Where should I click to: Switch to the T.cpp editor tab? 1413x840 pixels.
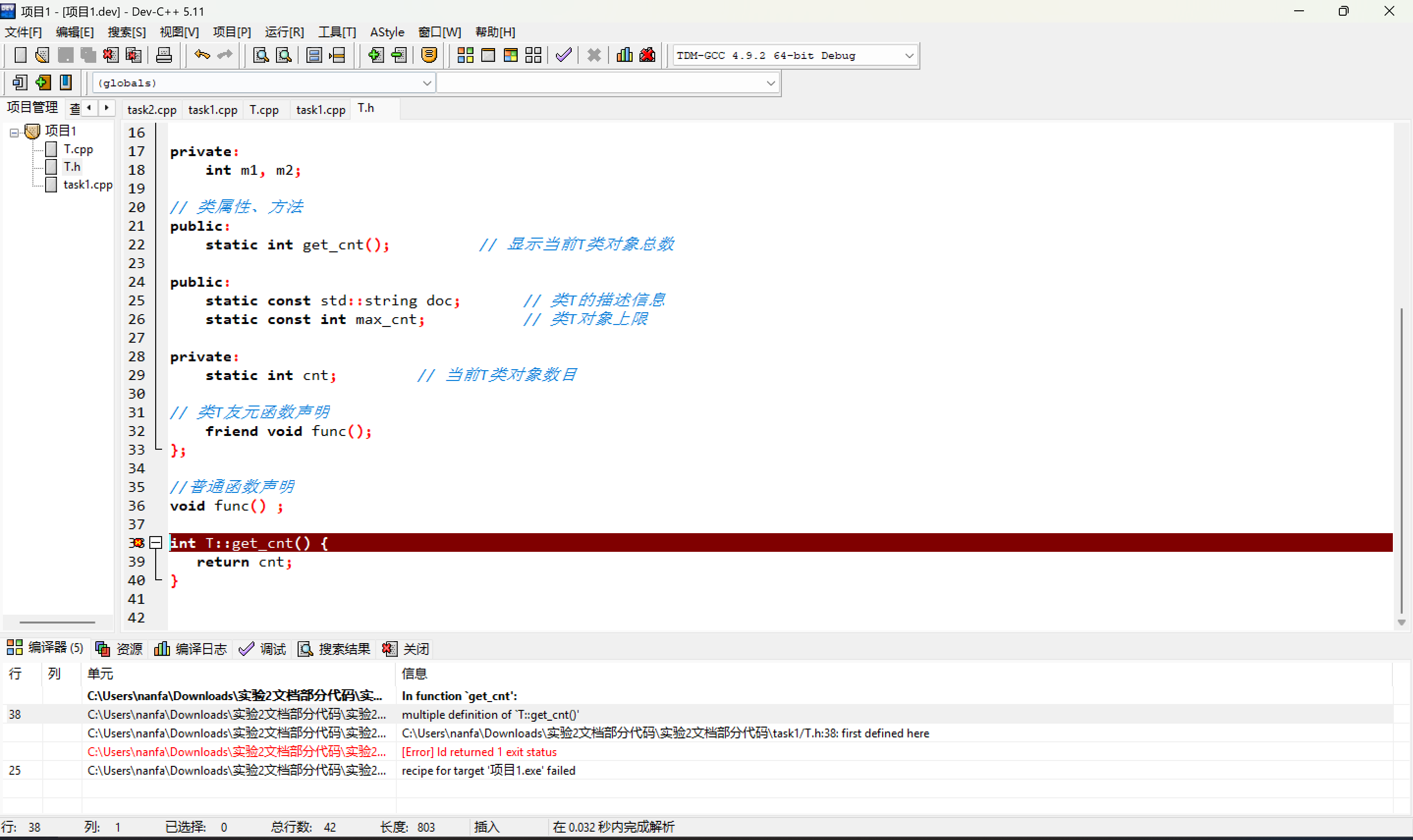click(264, 110)
